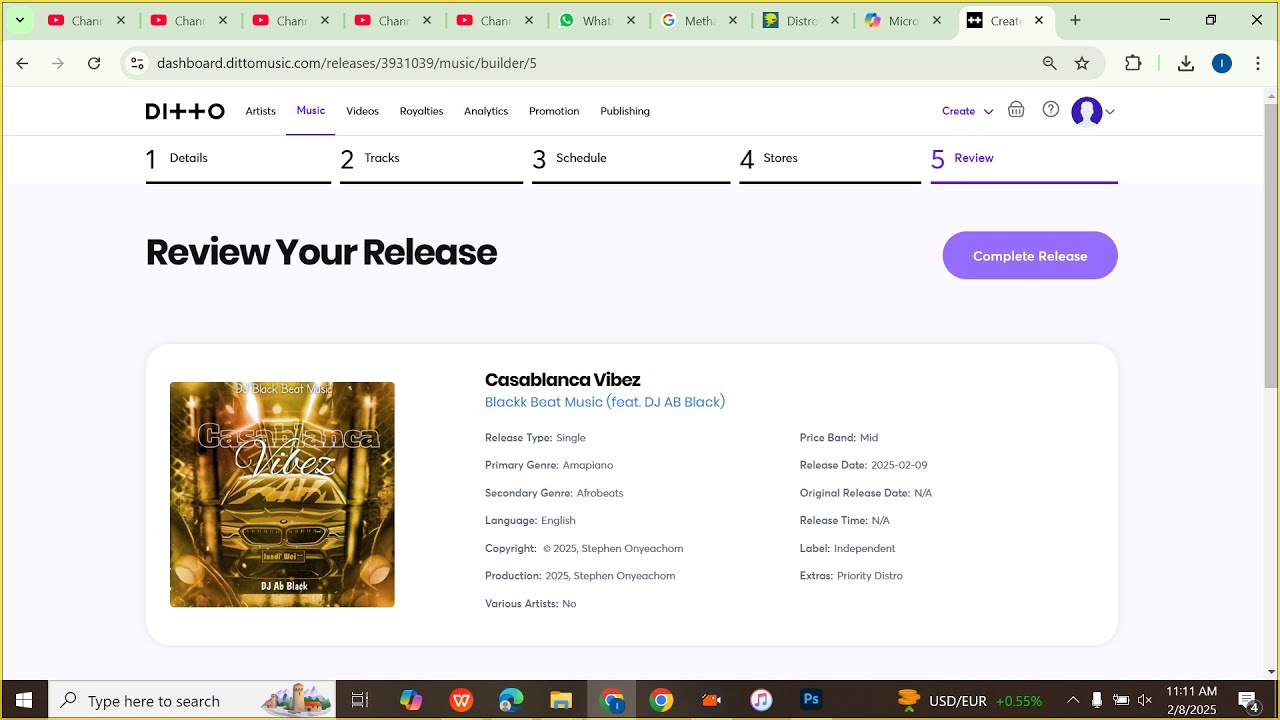The image size is (1280, 720).
Task: Open the help question mark icon
Action: pos(1051,110)
